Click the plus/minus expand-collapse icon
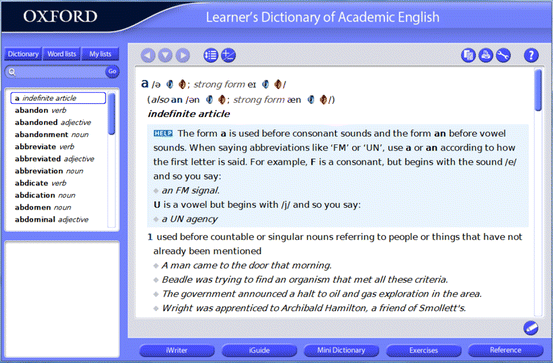The width and height of the screenshot is (553, 363). pos(228,55)
